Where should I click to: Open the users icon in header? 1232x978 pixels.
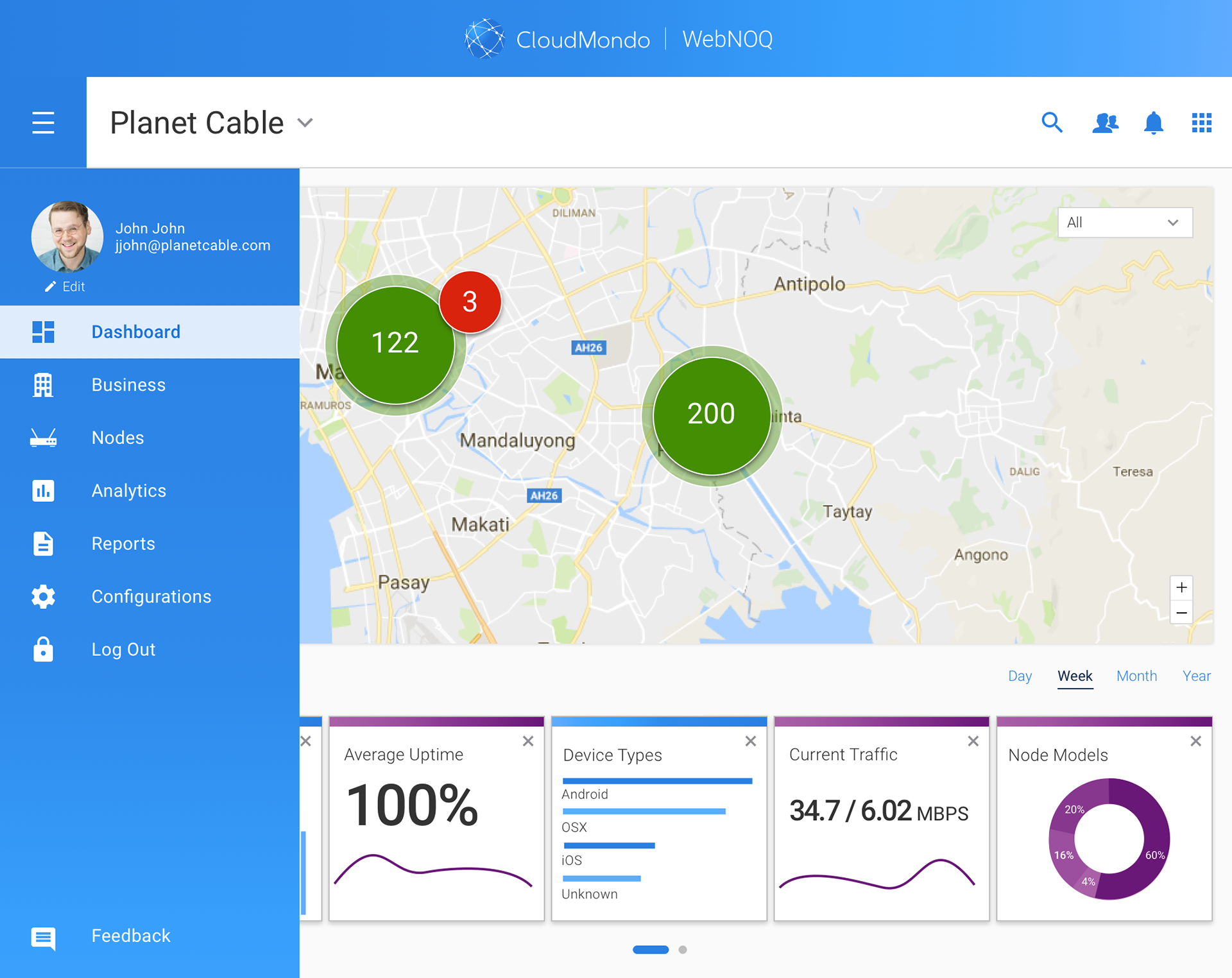click(1105, 123)
